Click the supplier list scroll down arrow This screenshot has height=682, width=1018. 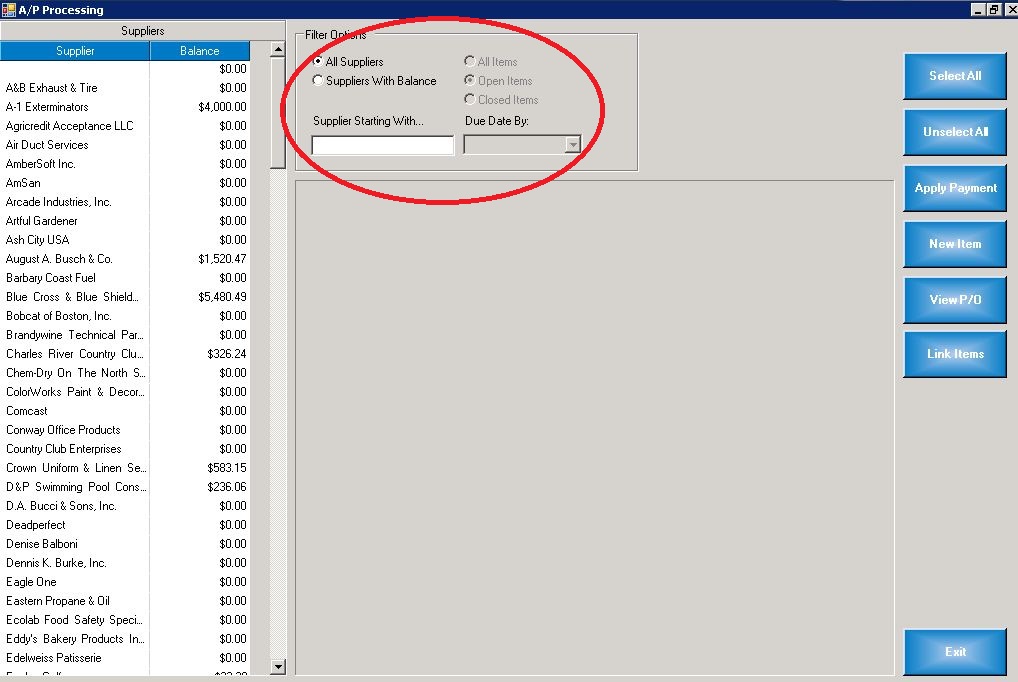click(278, 666)
